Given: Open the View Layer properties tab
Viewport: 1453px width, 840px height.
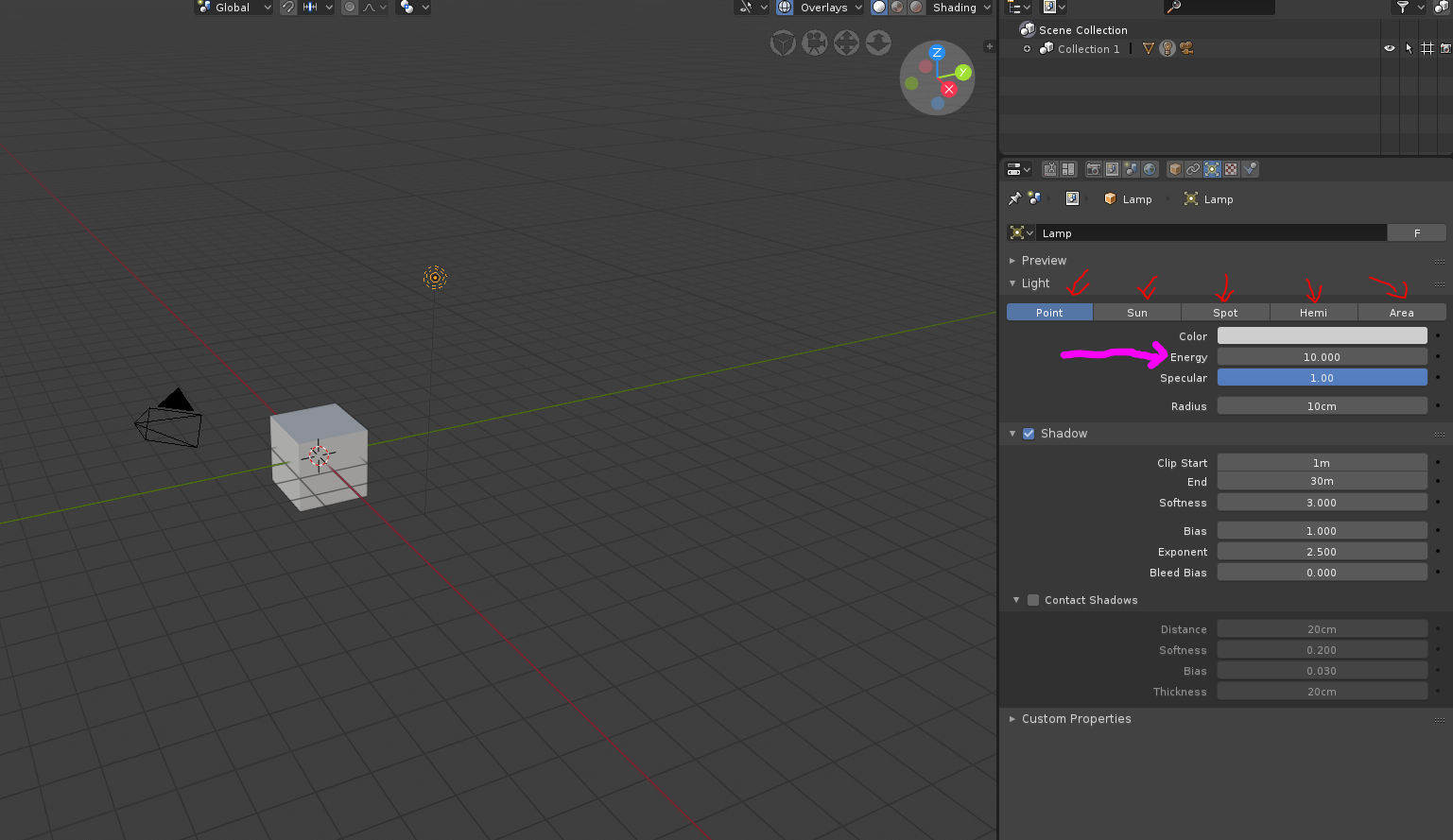Looking at the screenshot, I should (1113, 169).
